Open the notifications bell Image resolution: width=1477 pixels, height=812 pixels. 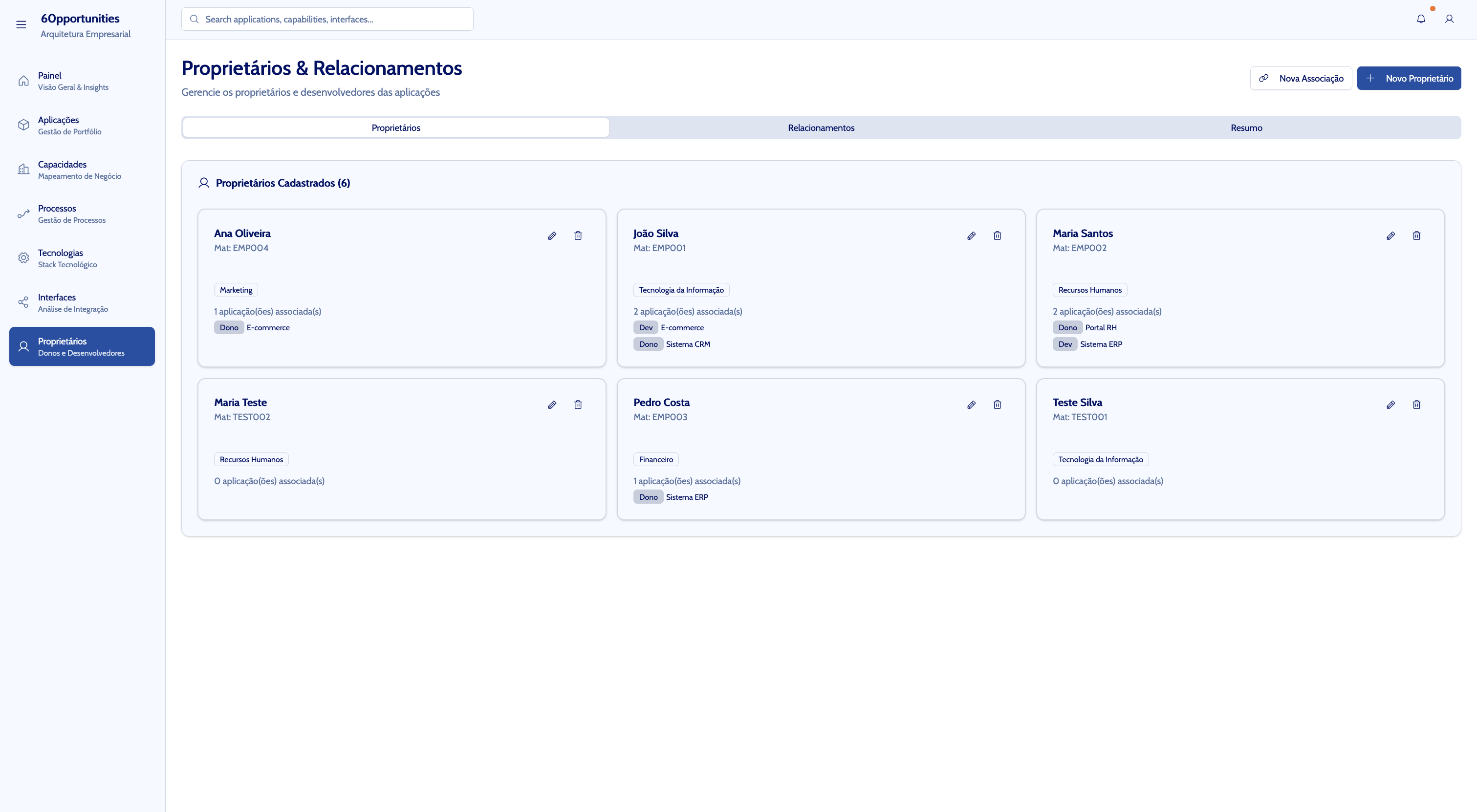[1420, 19]
